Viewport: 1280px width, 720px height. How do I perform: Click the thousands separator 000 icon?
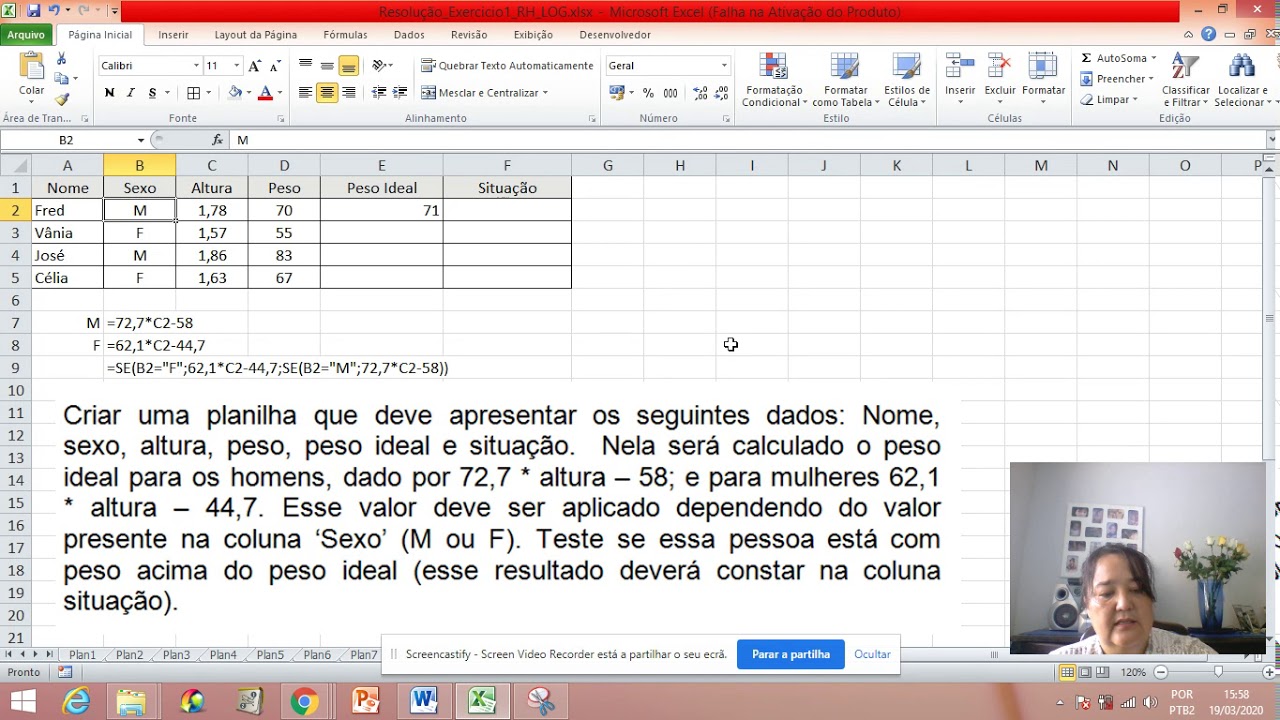coord(670,93)
